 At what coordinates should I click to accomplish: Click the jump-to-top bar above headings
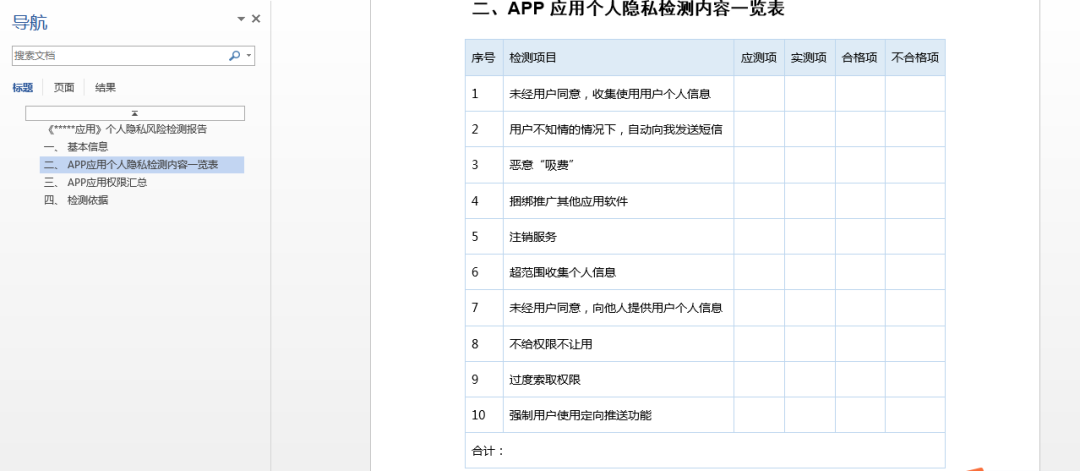(135, 113)
